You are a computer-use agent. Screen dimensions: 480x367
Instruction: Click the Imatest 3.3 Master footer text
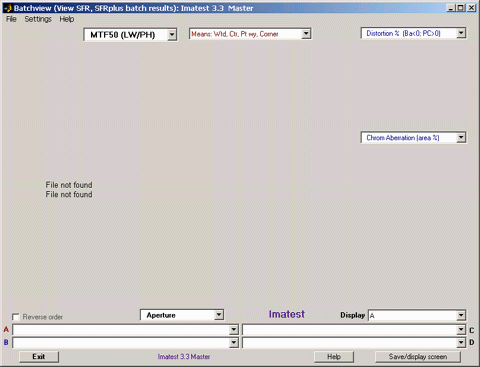(184, 357)
